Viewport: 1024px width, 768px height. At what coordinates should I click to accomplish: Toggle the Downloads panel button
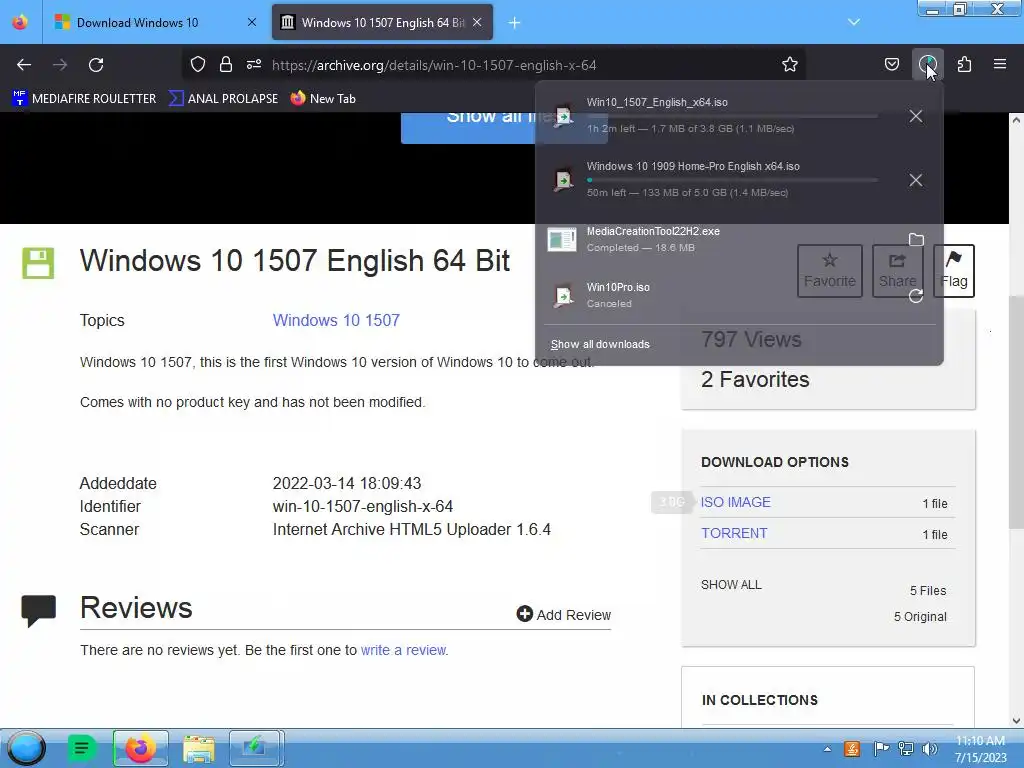tap(927, 65)
